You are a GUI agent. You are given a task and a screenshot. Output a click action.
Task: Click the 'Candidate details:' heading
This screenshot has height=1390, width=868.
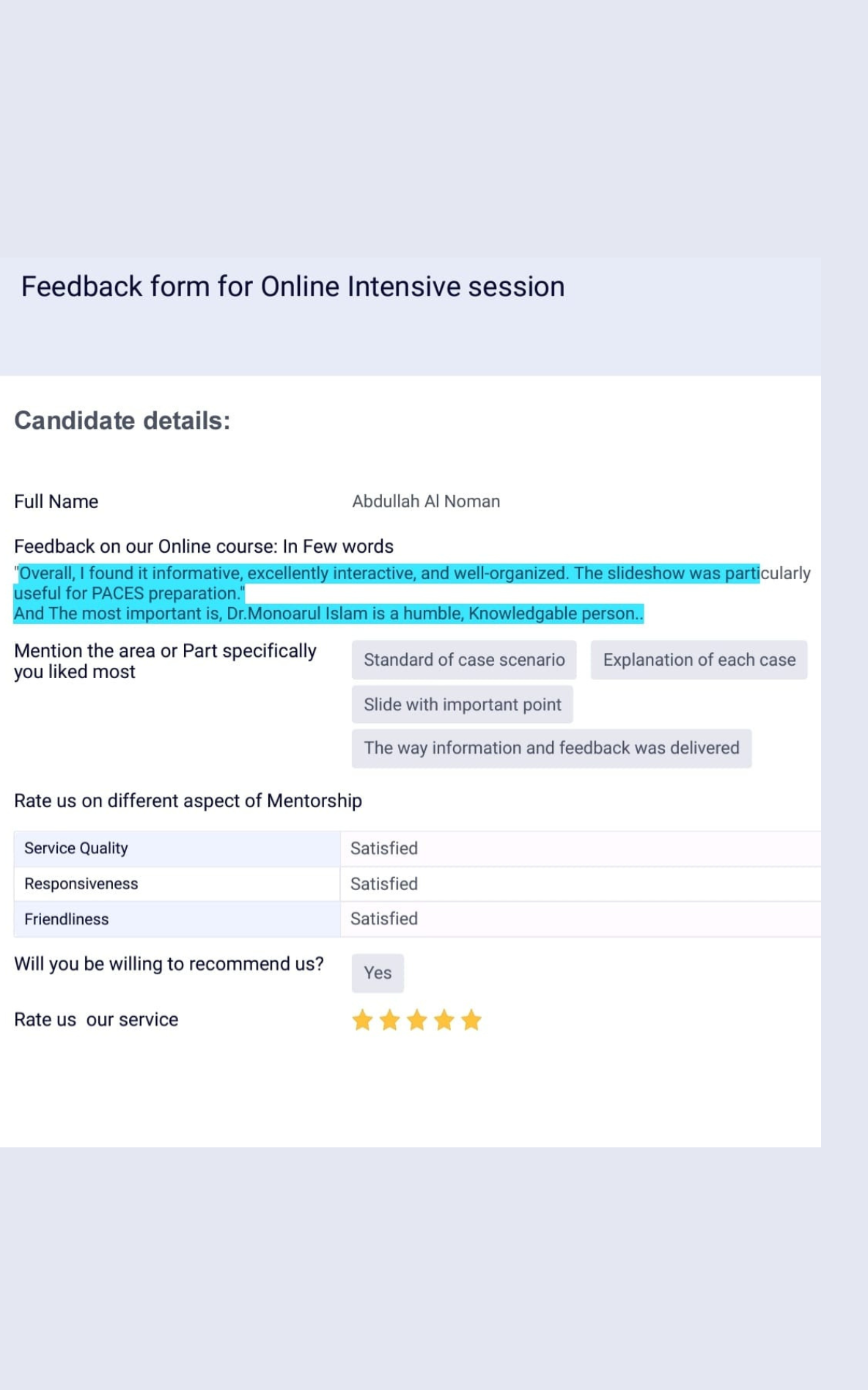coord(122,421)
